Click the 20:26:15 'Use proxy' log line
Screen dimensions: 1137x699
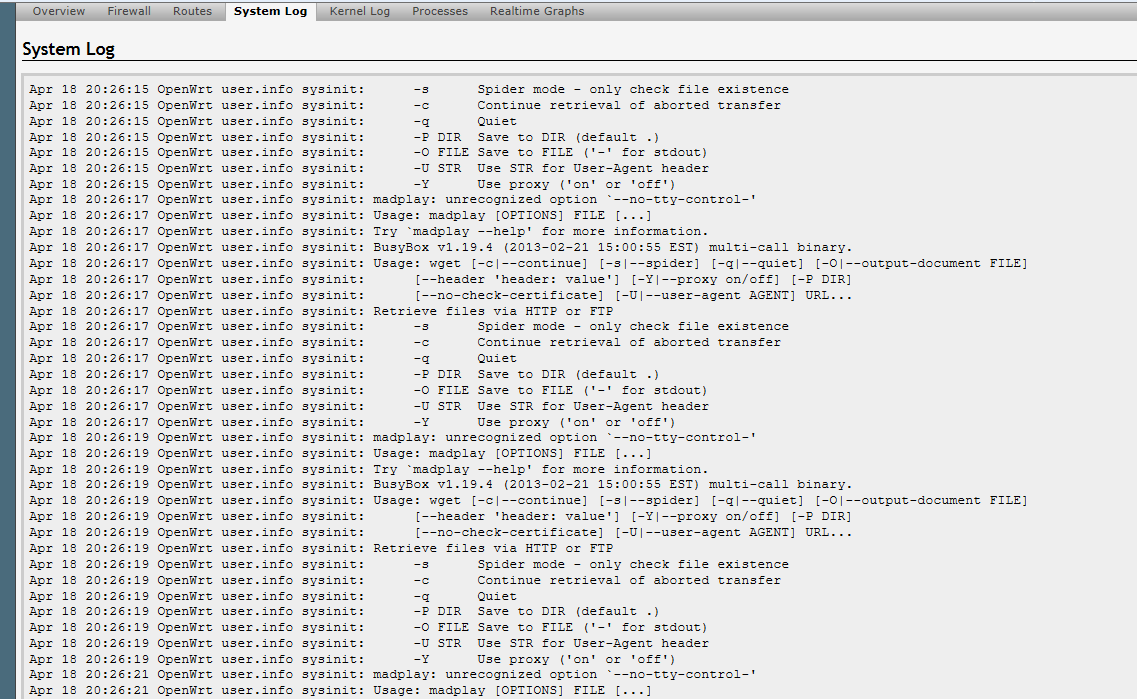(x=352, y=184)
